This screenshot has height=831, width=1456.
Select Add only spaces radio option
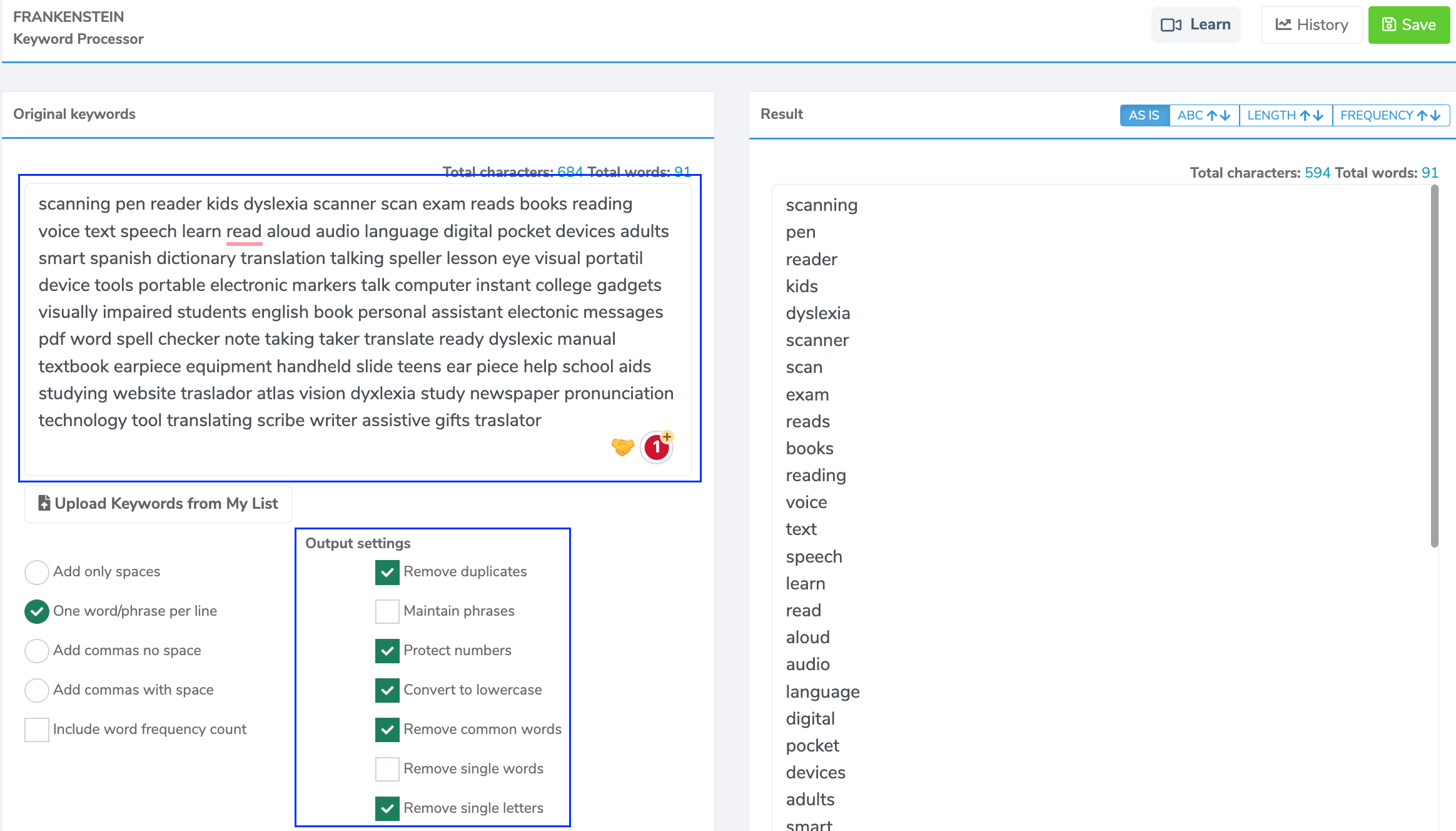click(37, 572)
